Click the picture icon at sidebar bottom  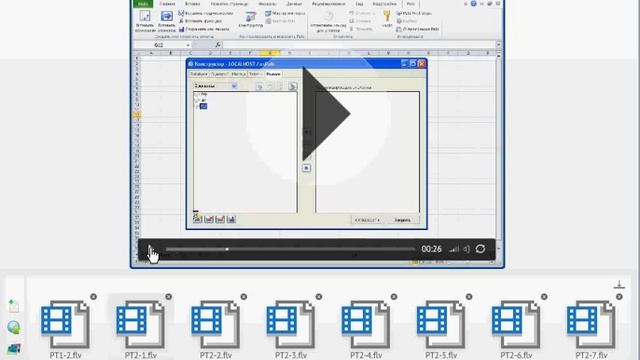pyautogui.click(x=13, y=349)
